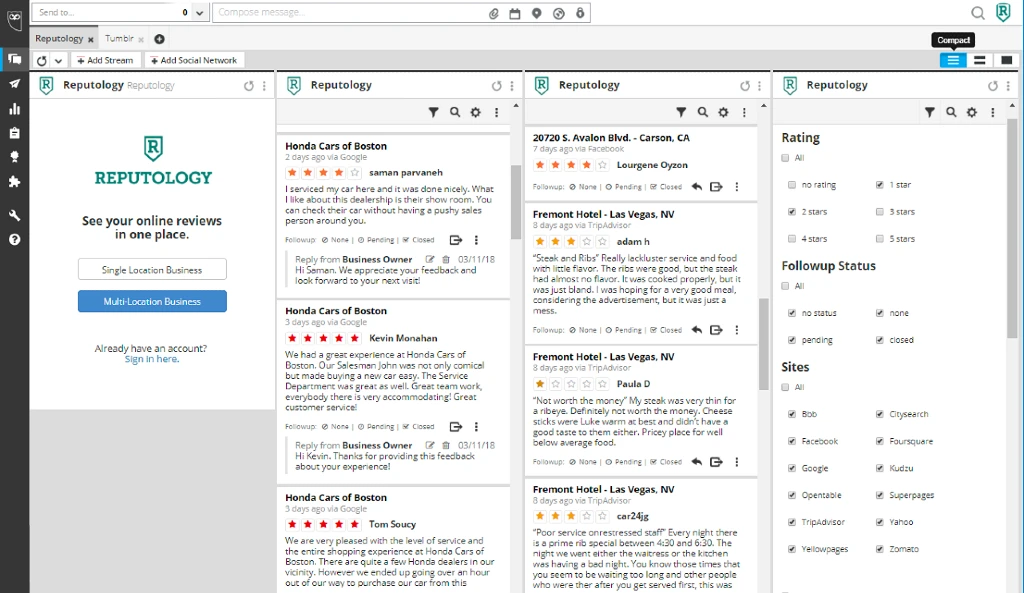Viewport: 1024px width, 593px height.
Task: Choose Single Location Business
Action: point(152,270)
